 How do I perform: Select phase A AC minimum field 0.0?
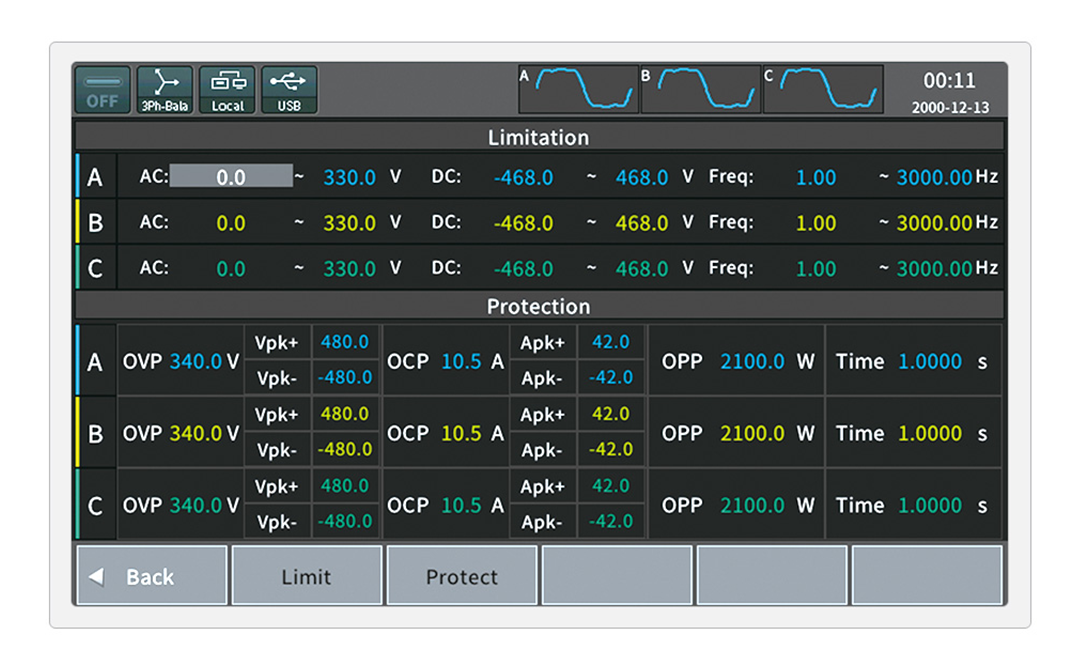pyautogui.click(x=231, y=176)
